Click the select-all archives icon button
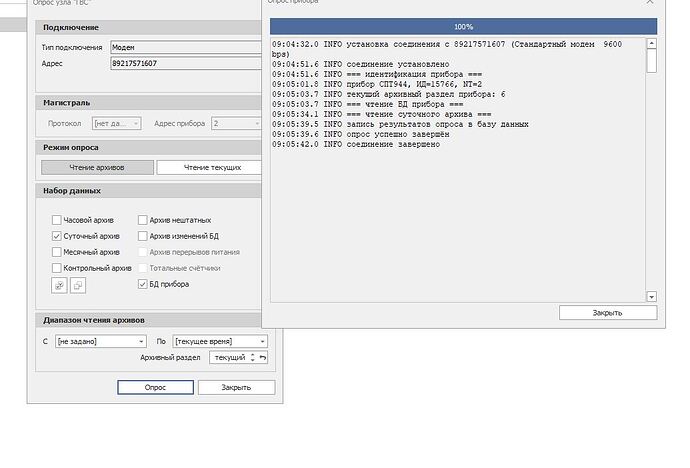 click(x=59, y=285)
